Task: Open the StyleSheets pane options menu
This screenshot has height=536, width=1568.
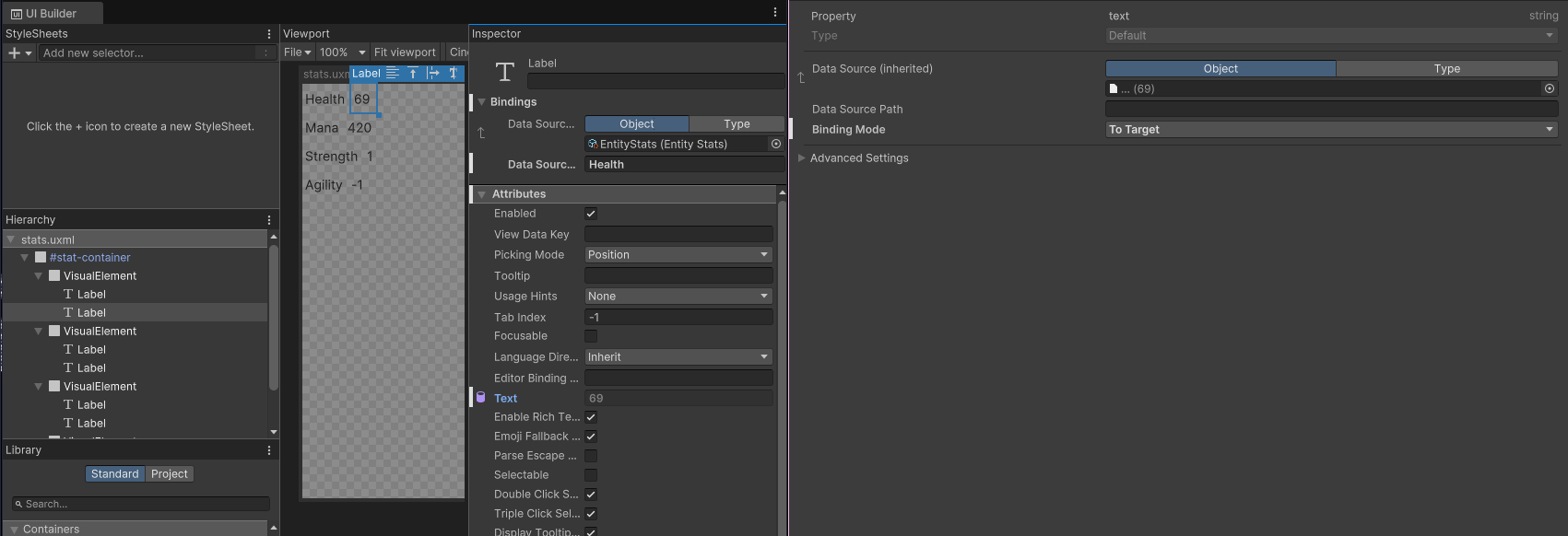Action: coord(269,34)
